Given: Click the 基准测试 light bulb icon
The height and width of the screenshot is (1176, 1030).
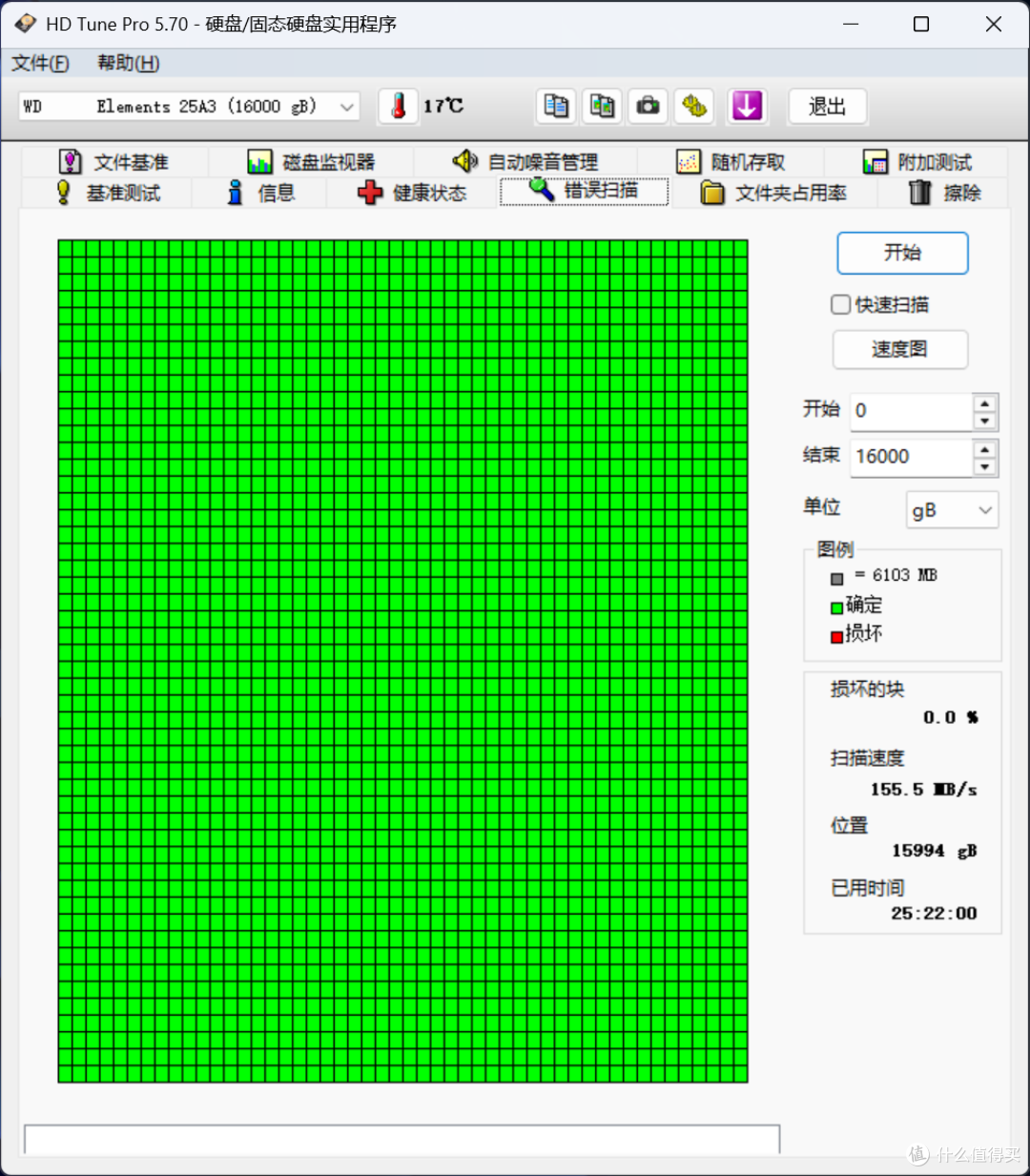Looking at the screenshot, I should pos(63,193).
